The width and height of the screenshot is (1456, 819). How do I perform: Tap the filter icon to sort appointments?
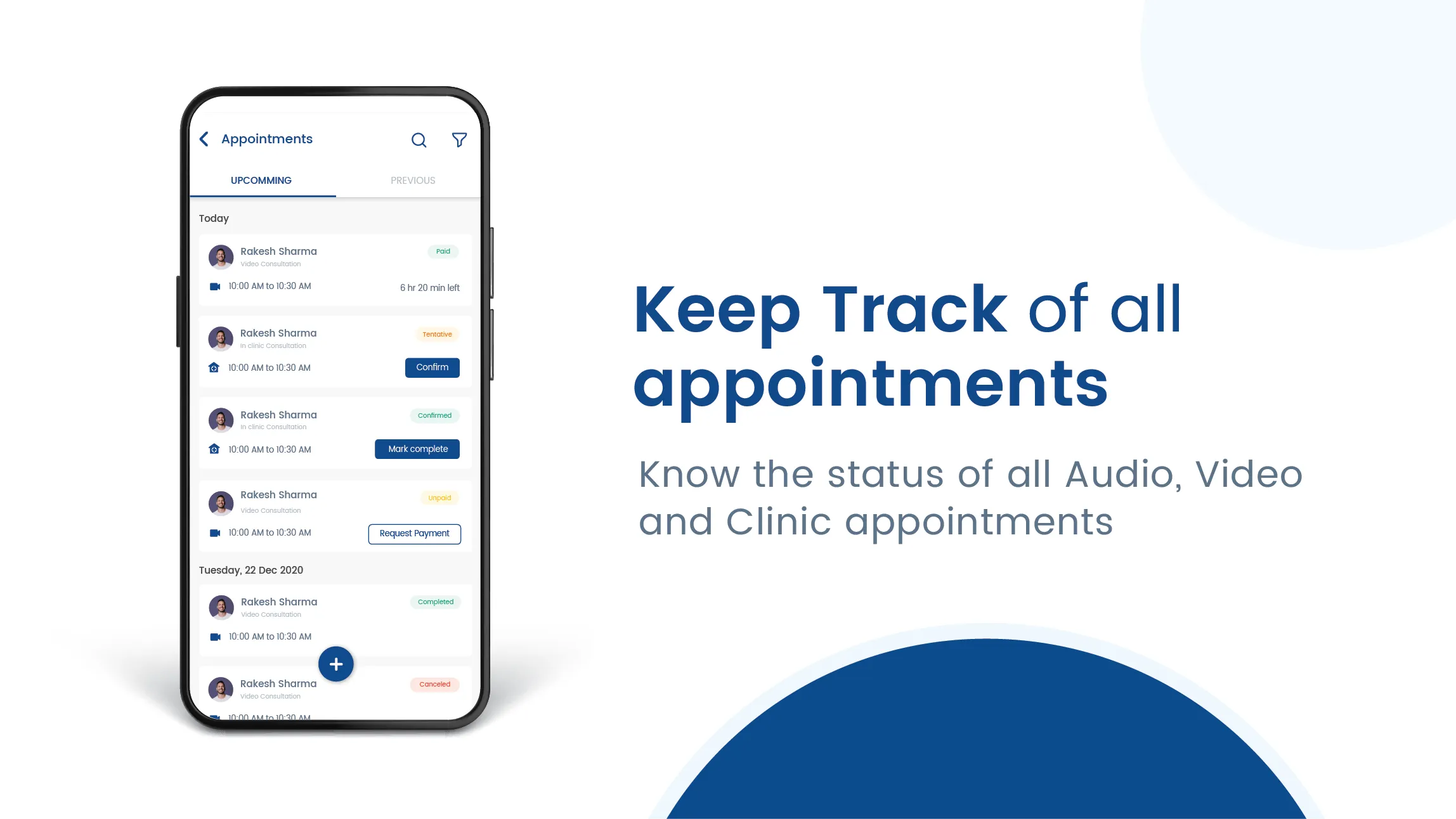click(x=458, y=139)
